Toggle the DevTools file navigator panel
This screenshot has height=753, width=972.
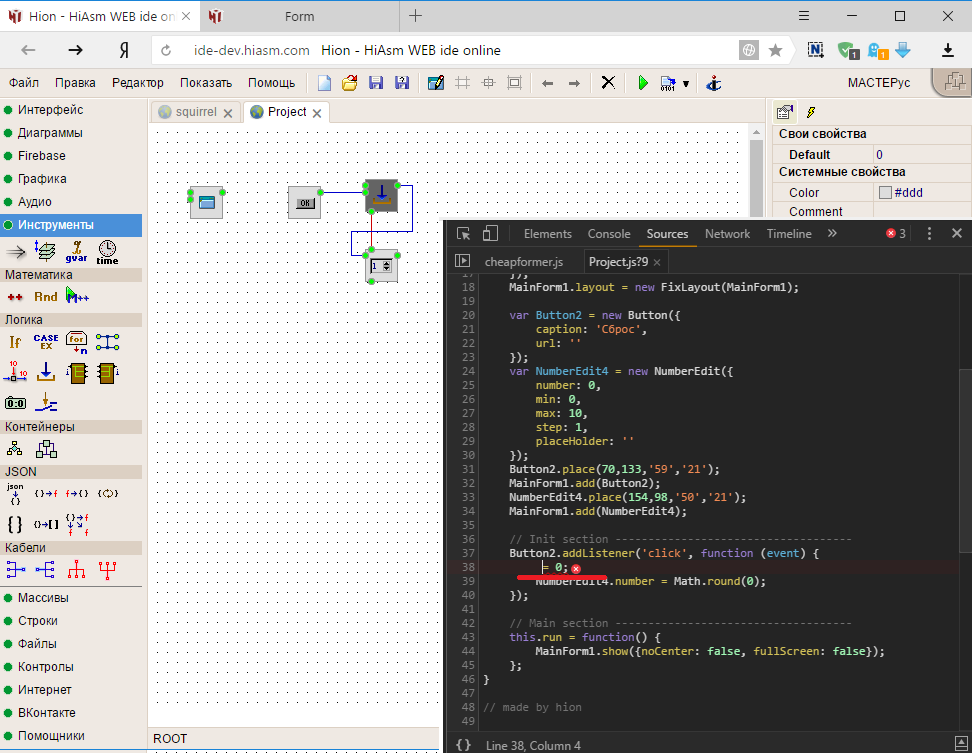click(x=462, y=262)
